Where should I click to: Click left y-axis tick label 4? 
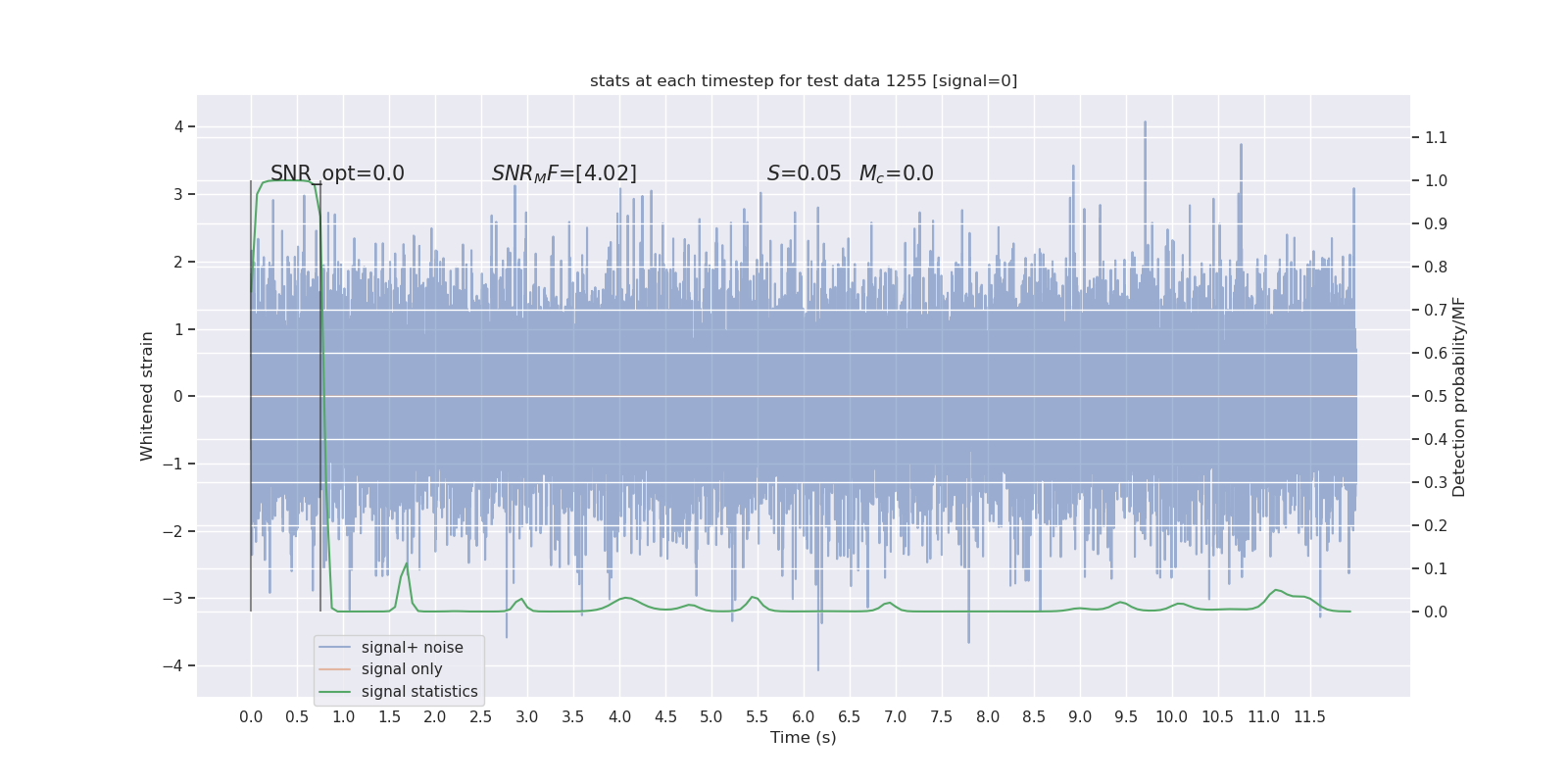point(179,126)
